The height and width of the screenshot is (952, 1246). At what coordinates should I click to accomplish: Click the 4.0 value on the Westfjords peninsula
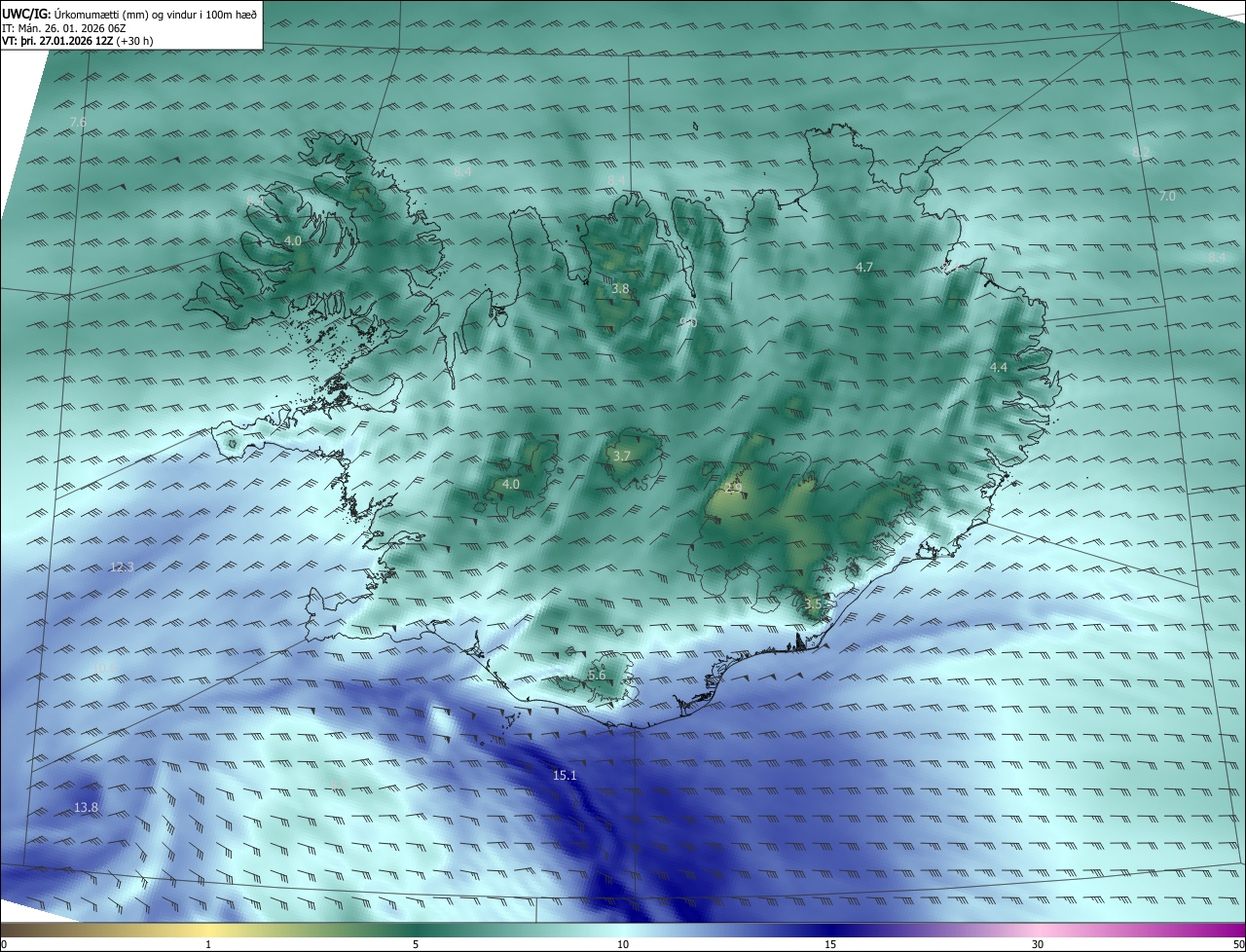(292, 240)
